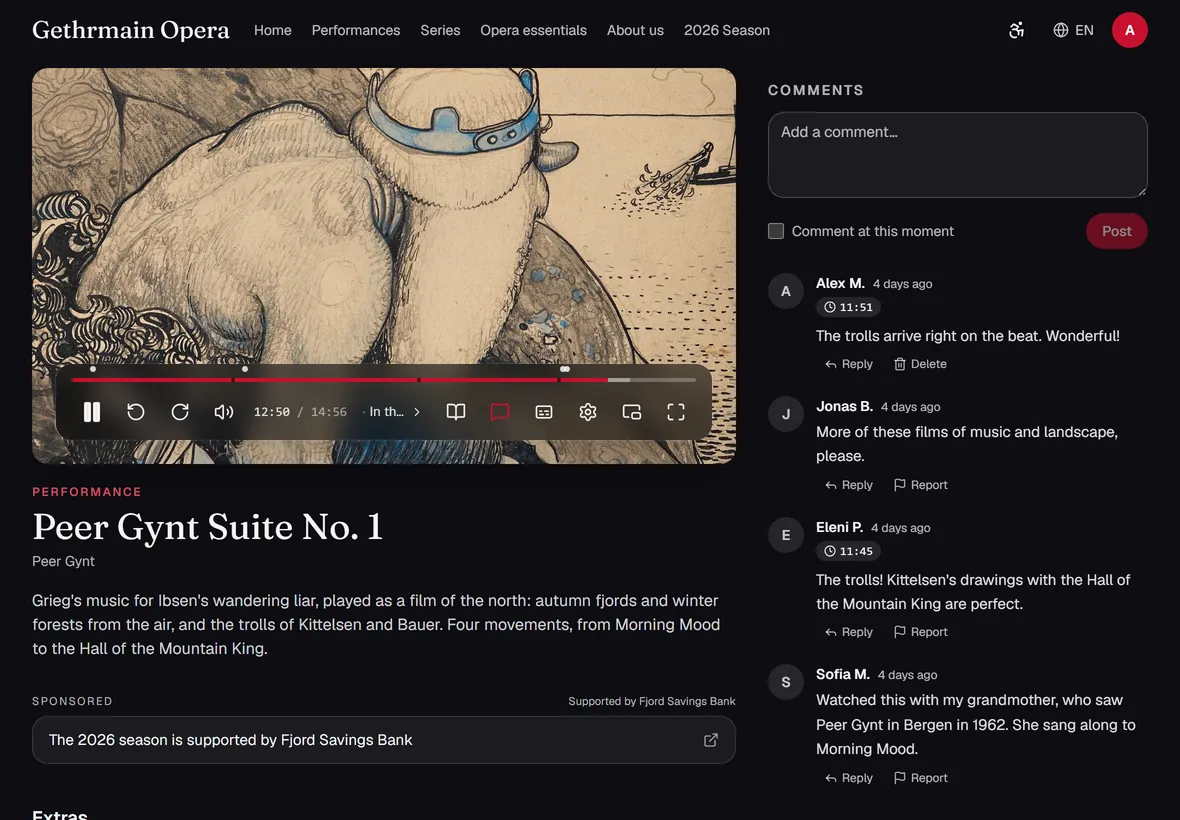Image resolution: width=1180 pixels, height=820 pixels.
Task: Open the EN language selector
Action: pos(1073,30)
